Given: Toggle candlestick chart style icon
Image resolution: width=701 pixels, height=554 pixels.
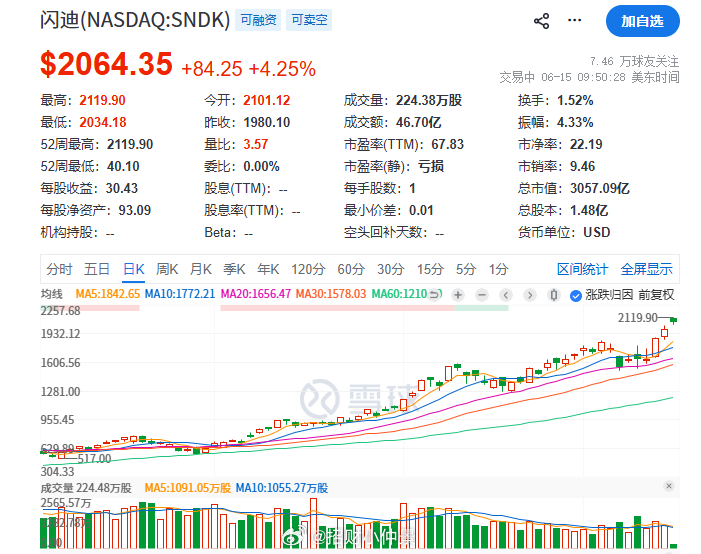Looking at the screenshot, I should 553,295.
